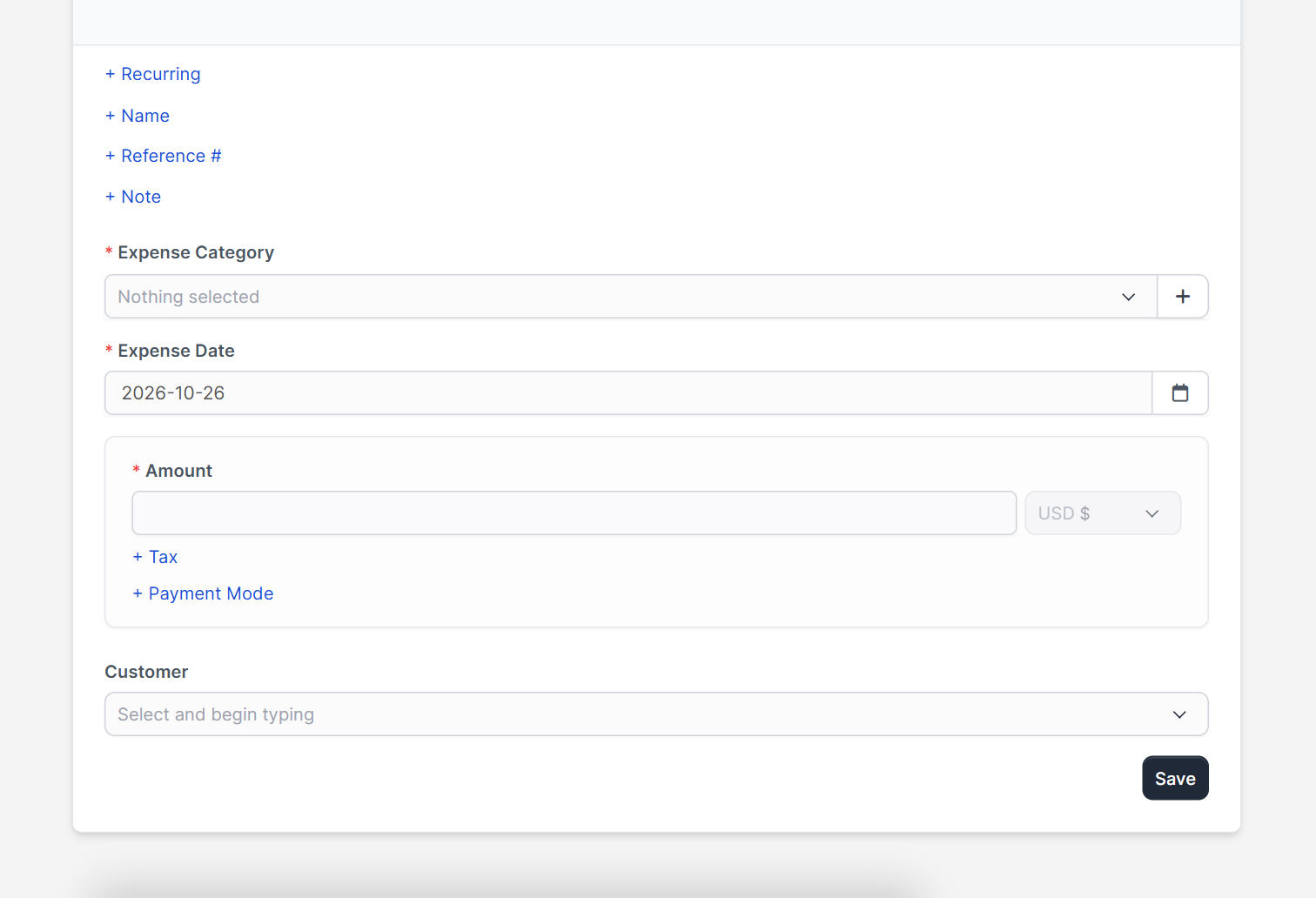The height and width of the screenshot is (898, 1316).
Task: Add a Reference # field
Action: [164, 156]
